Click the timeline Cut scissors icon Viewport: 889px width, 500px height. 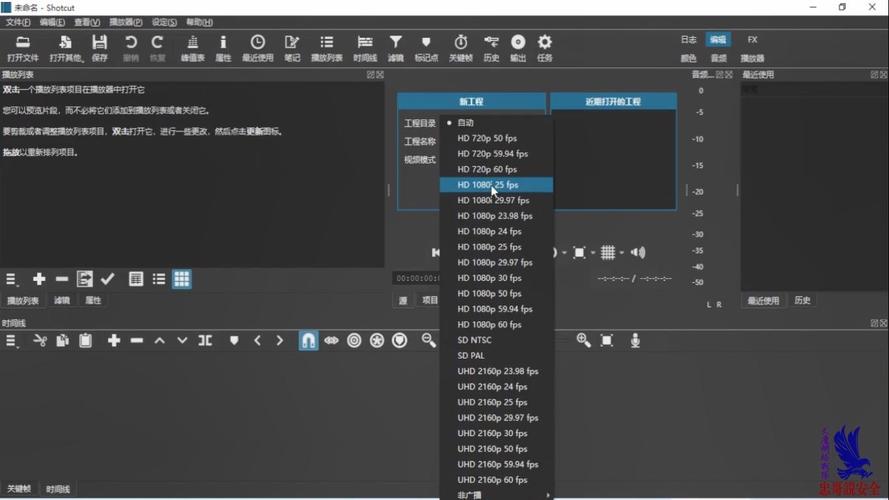[x=40, y=340]
